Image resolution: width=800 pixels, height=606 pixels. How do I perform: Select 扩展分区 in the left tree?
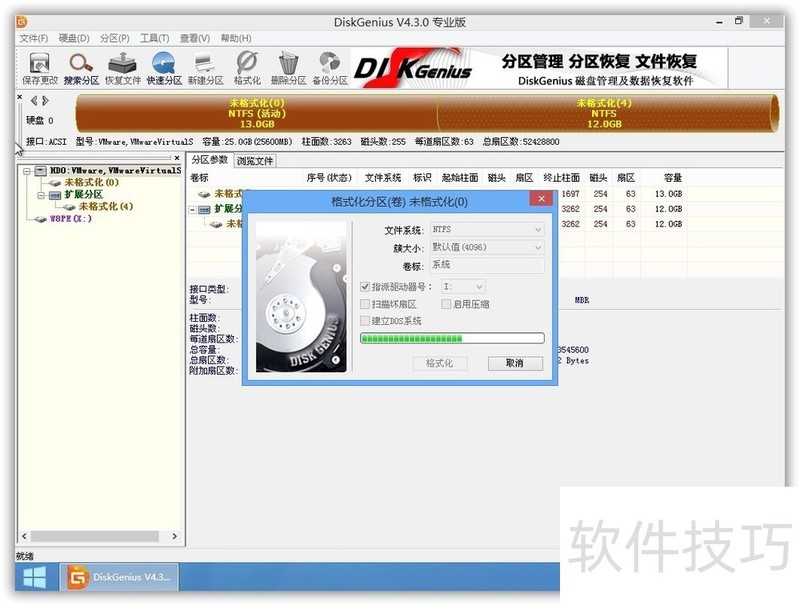tap(84, 194)
